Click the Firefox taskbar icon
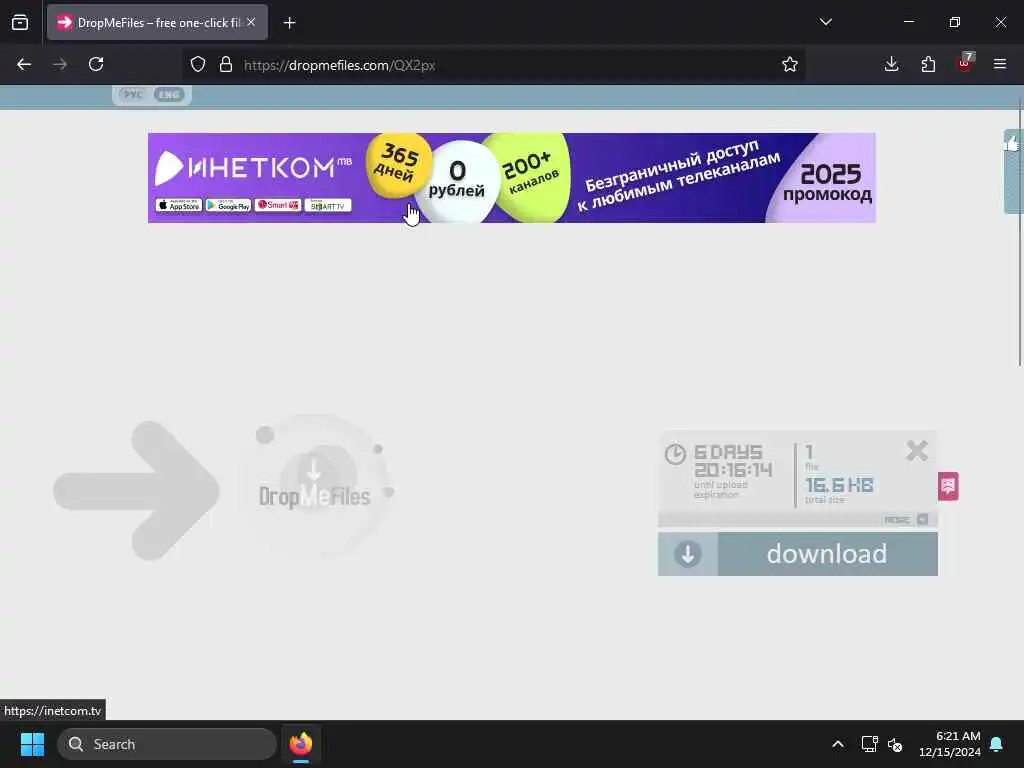The height and width of the screenshot is (768, 1024). pyautogui.click(x=301, y=744)
